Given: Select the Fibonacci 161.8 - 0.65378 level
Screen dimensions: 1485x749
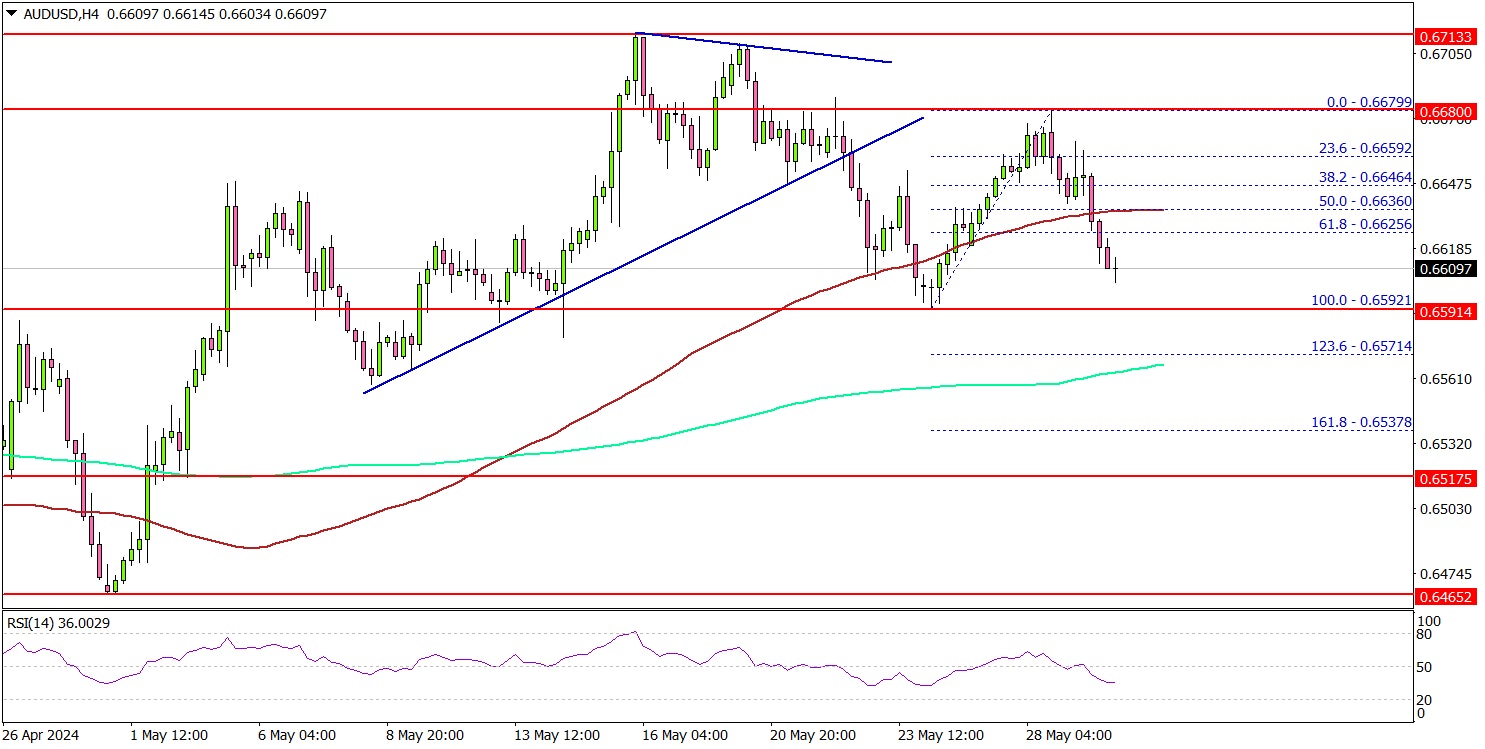Looking at the screenshot, I should (1361, 423).
